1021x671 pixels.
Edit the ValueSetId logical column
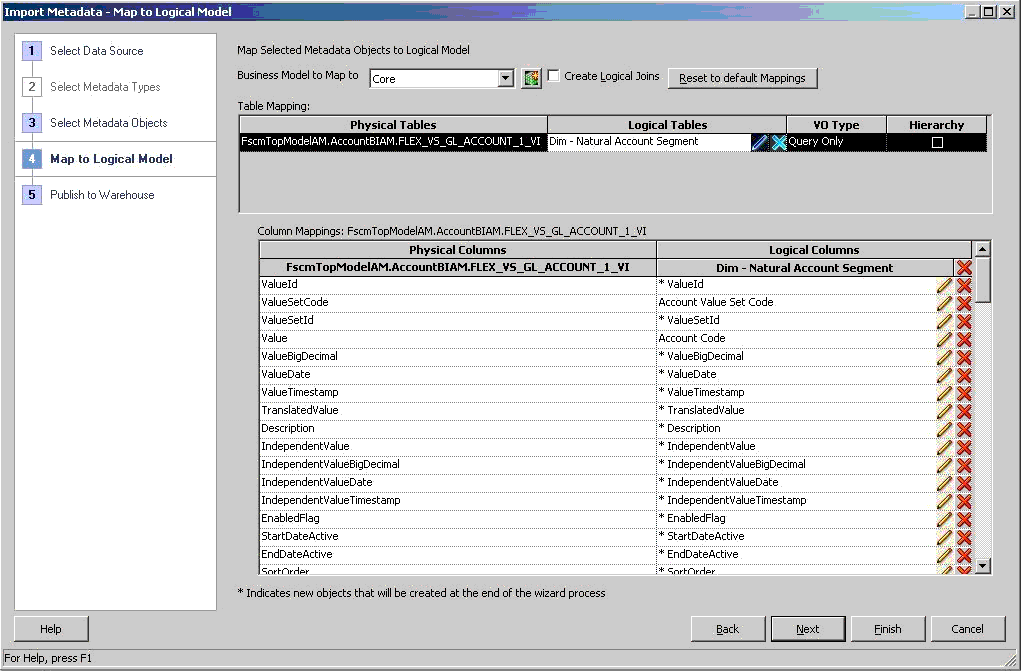tap(944, 321)
